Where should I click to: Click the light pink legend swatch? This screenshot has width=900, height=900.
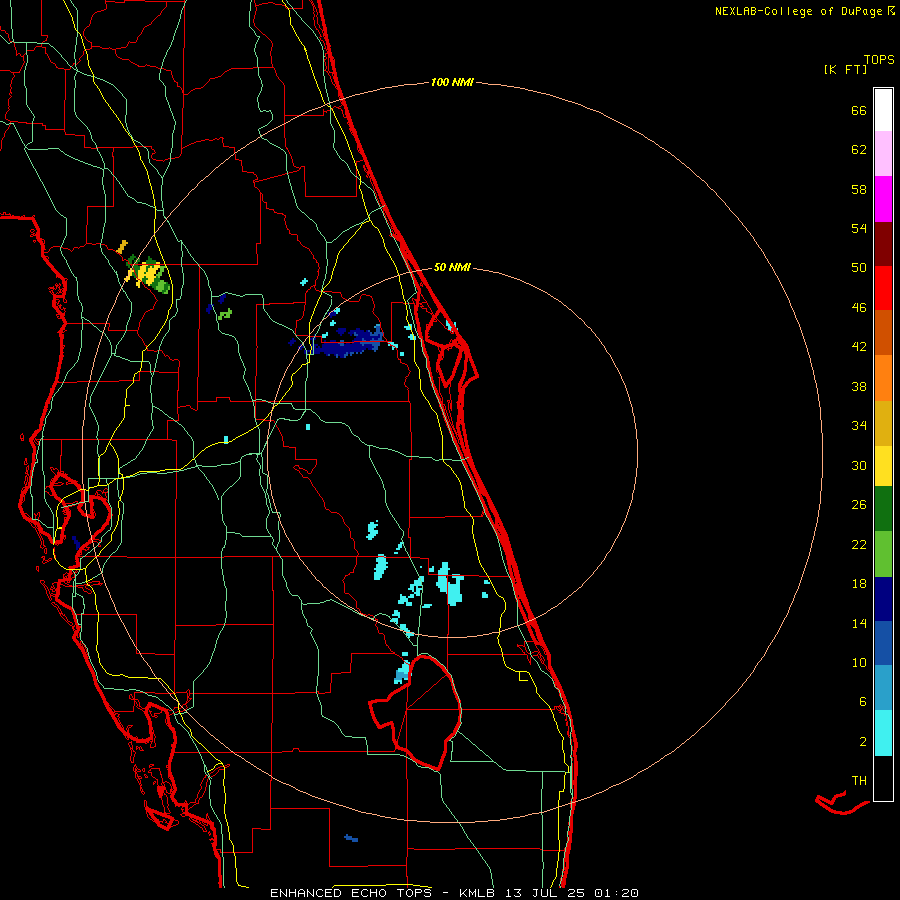(883, 153)
